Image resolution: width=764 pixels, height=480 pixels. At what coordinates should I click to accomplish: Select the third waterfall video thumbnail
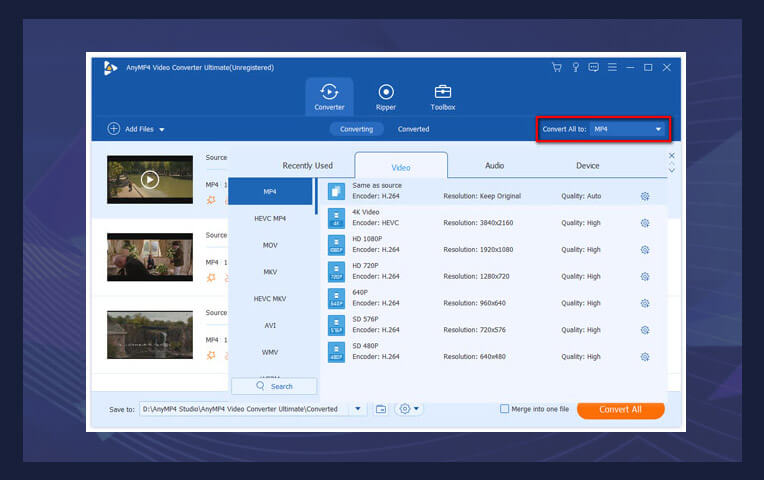tap(150, 335)
